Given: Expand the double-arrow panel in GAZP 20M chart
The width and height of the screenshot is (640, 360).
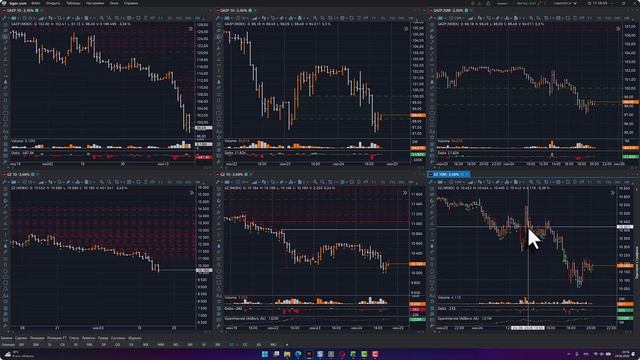Looking at the screenshot, I should coord(618,29).
